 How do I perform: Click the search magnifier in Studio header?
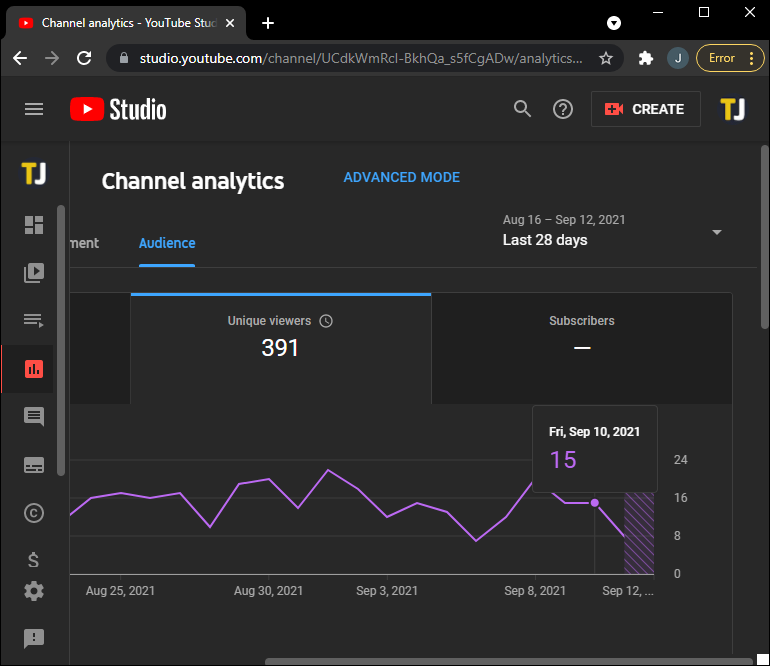click(522, 109)
